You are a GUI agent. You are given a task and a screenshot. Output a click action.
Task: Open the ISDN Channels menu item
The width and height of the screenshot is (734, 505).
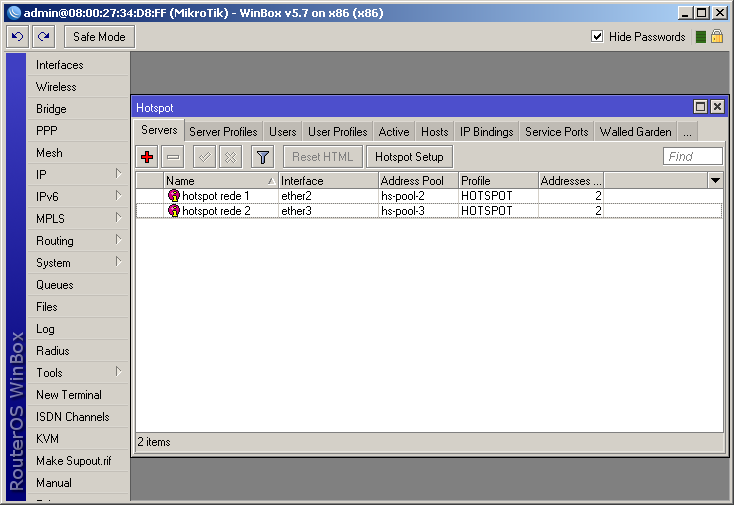click(78, 417)
